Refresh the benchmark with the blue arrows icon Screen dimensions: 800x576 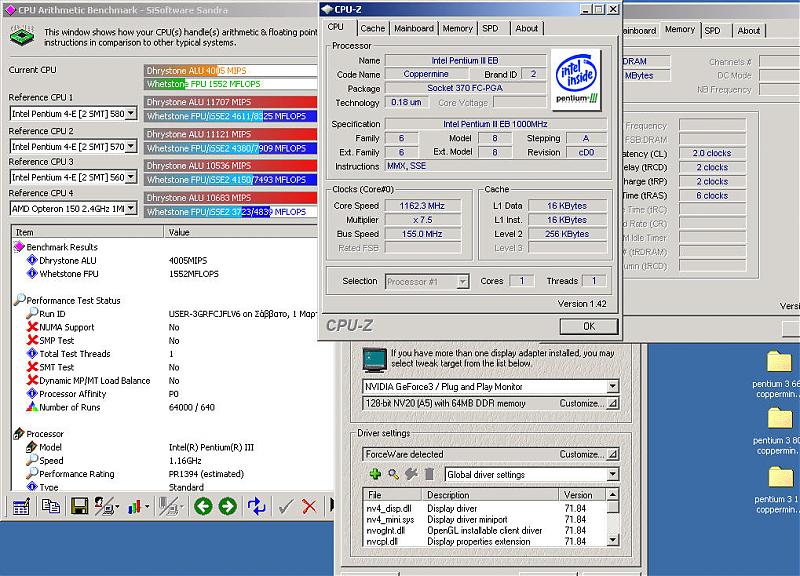[256, 506]
